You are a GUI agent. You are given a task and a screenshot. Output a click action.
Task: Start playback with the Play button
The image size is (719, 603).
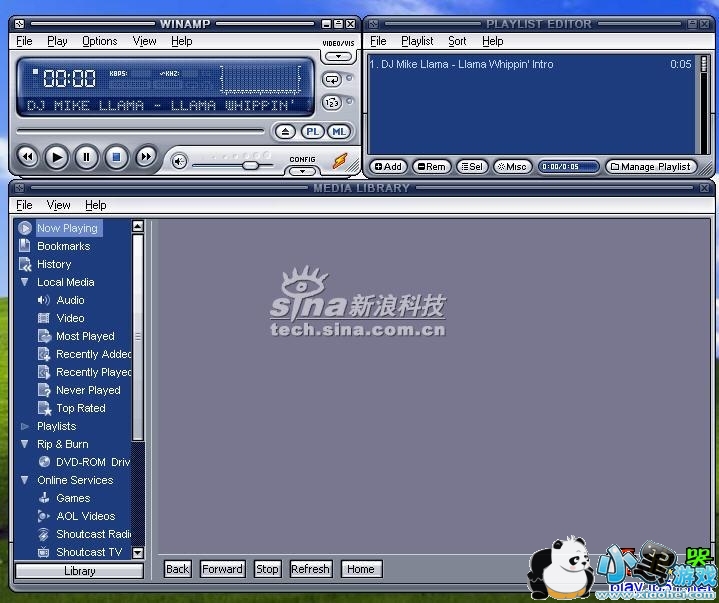point(57,157)
